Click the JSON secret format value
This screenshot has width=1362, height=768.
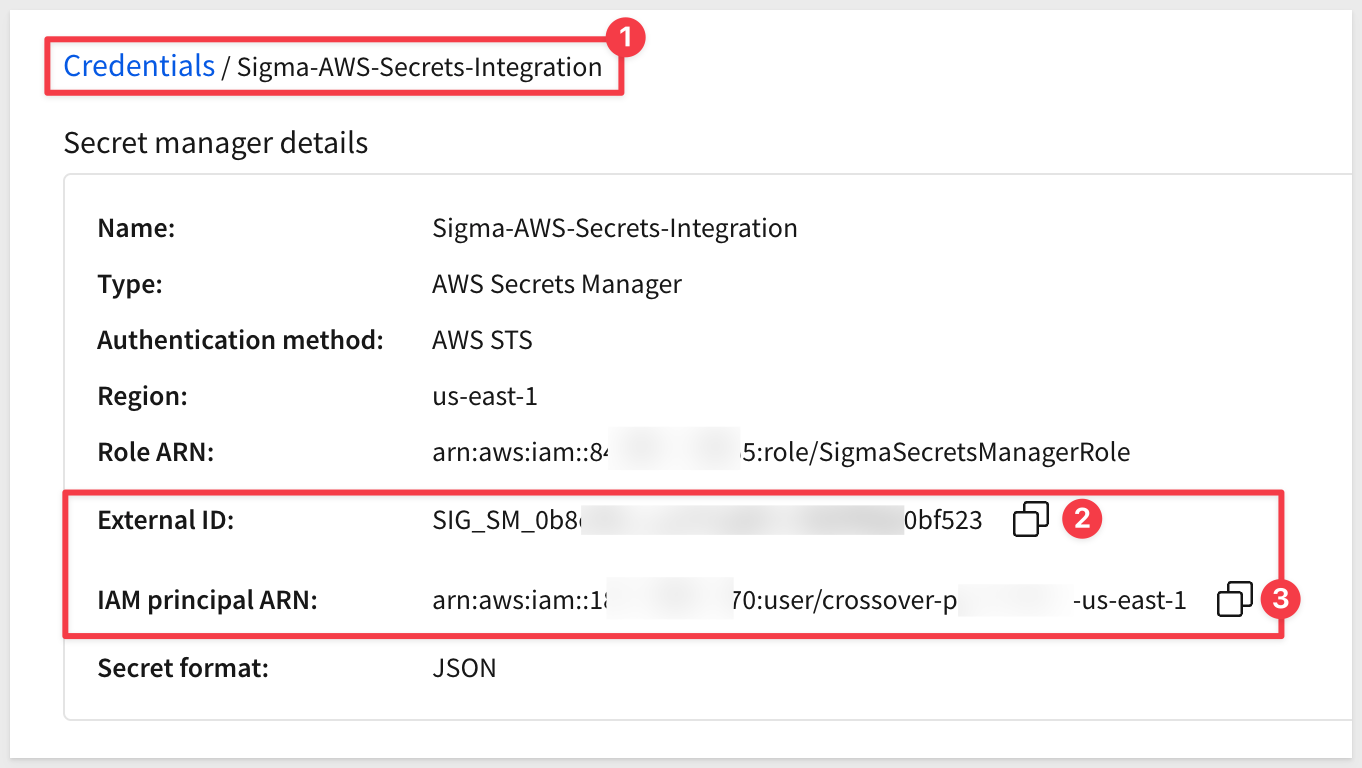(x=464, y=667)
